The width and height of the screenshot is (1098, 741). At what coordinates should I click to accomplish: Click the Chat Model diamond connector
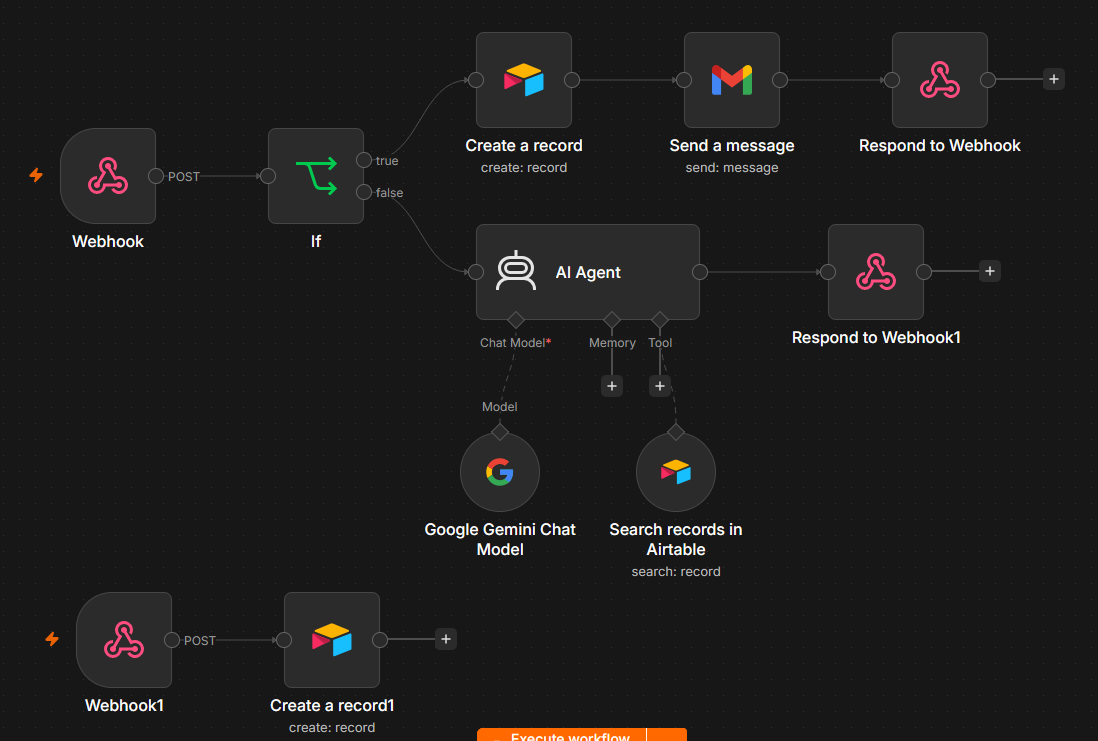(x=516, y=320)
